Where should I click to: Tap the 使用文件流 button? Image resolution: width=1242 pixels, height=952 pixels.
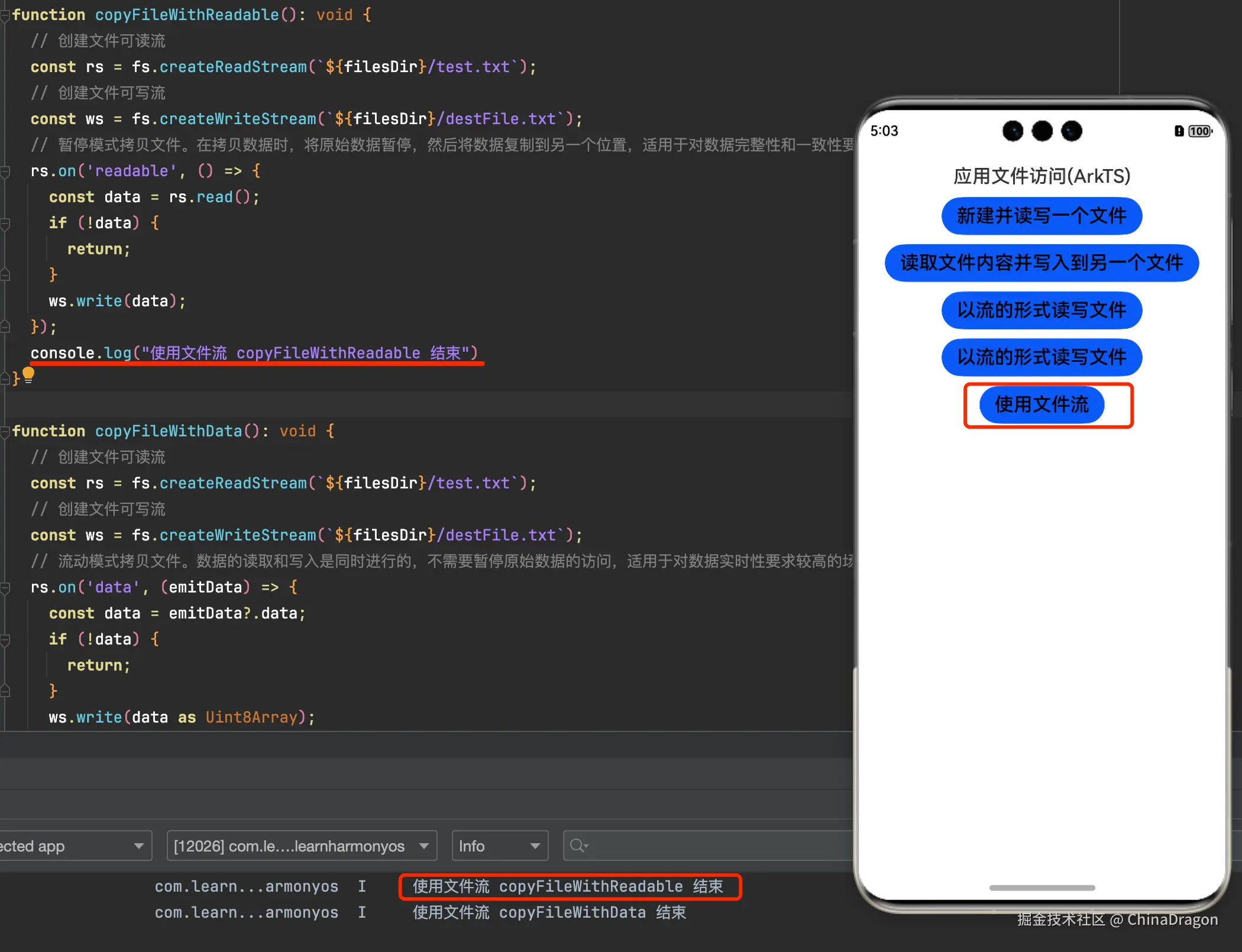(x=1042, y=405)
